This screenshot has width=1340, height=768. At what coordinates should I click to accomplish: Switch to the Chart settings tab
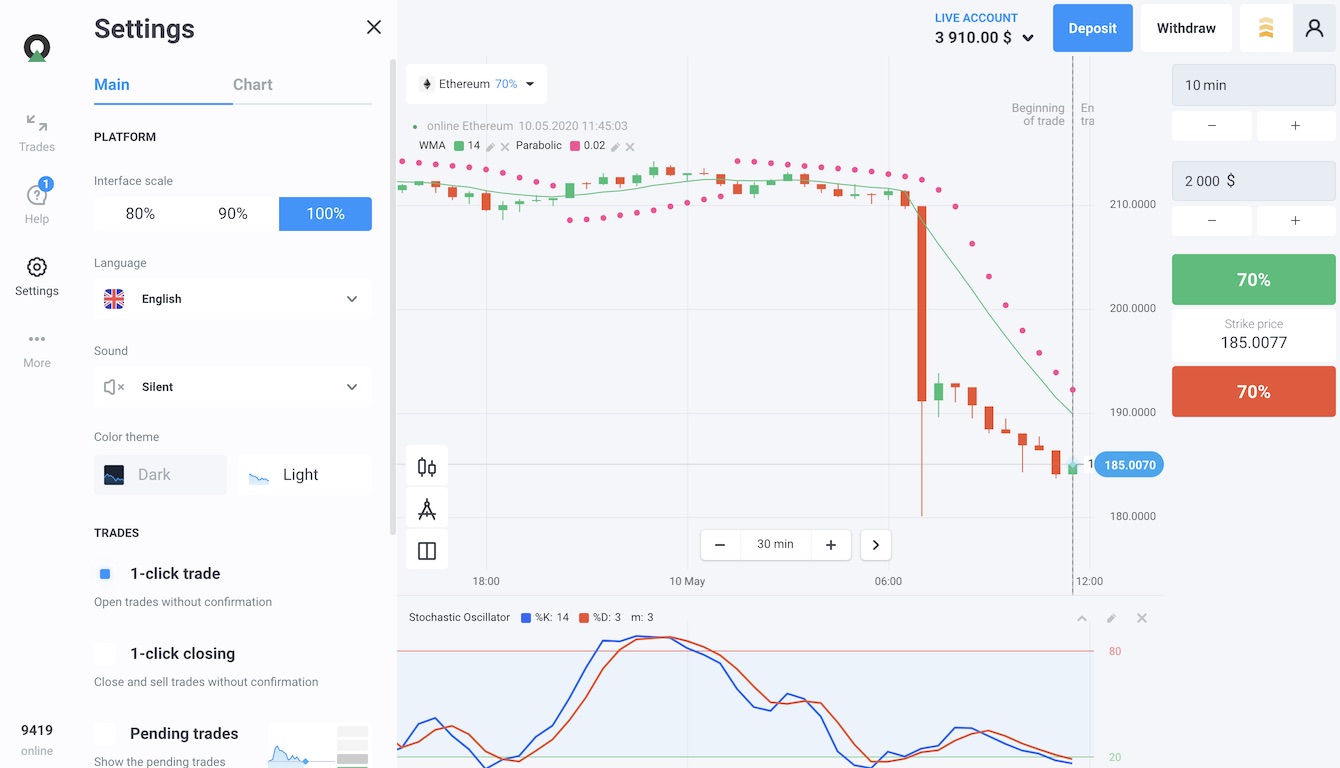pos(252,85)
